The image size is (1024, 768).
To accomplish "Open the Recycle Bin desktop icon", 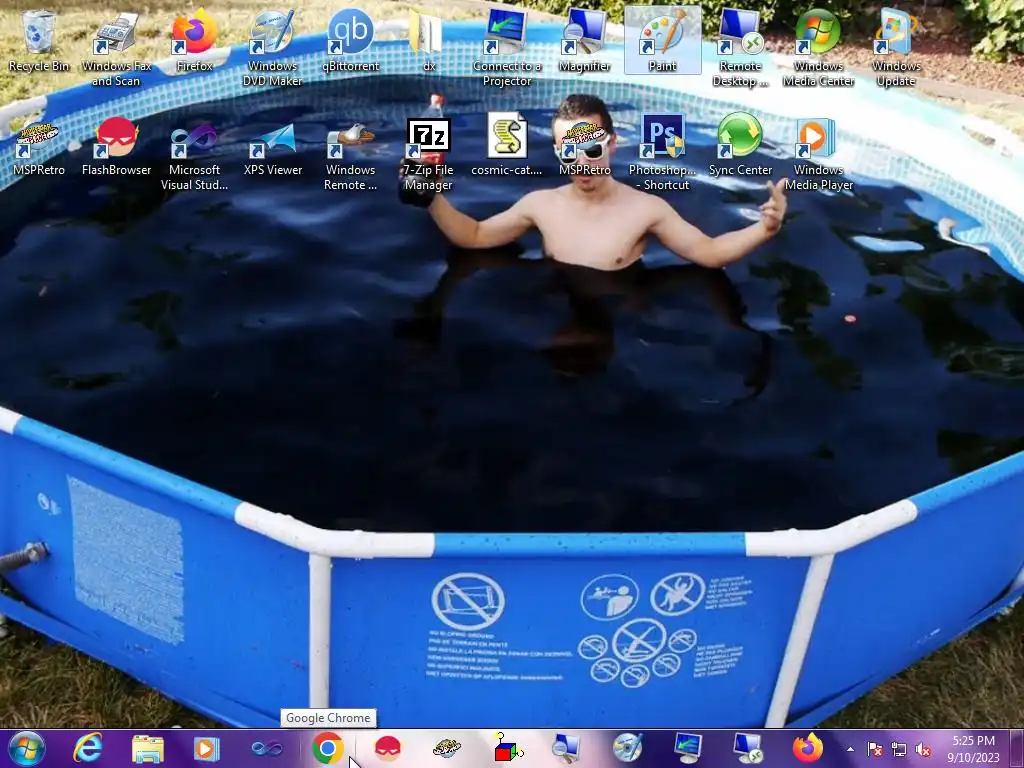I will click(39, 40).
